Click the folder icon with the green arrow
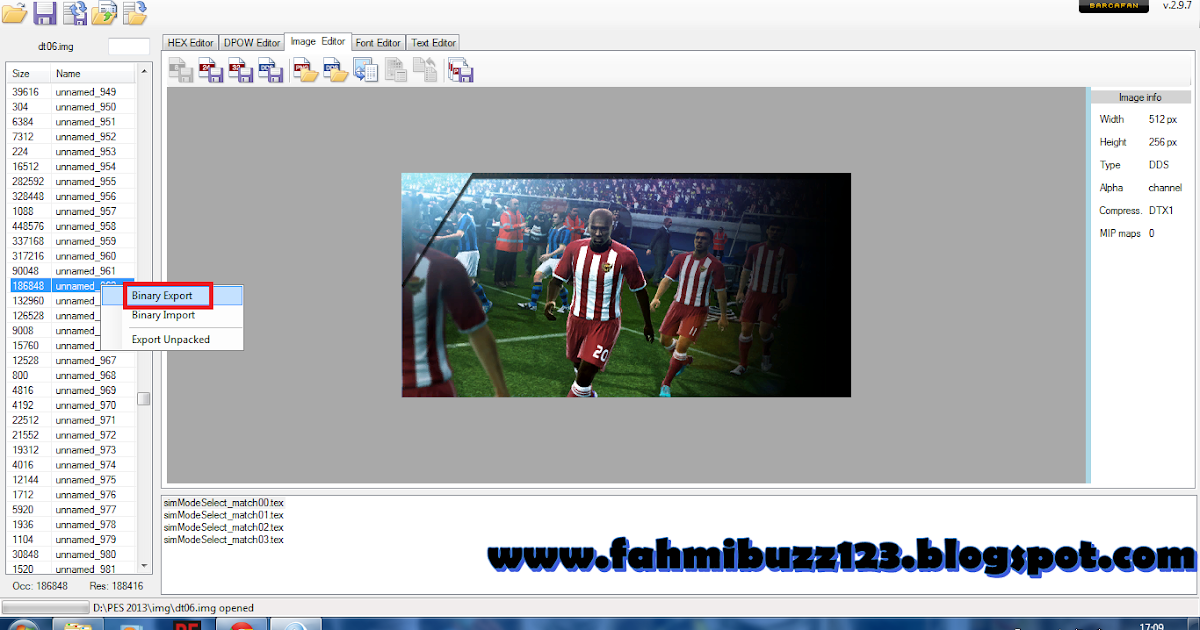This screenshot has width=1200, height=630. click(104, 12)
